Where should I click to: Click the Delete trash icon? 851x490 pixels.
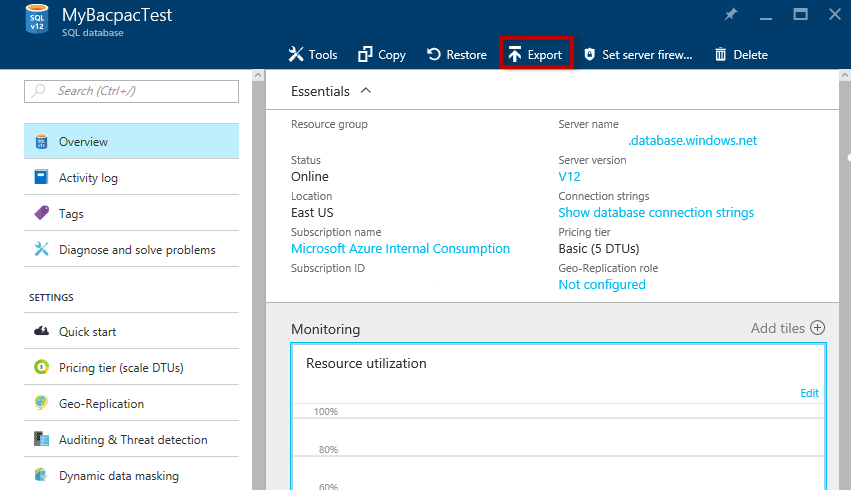pos(720,54)
